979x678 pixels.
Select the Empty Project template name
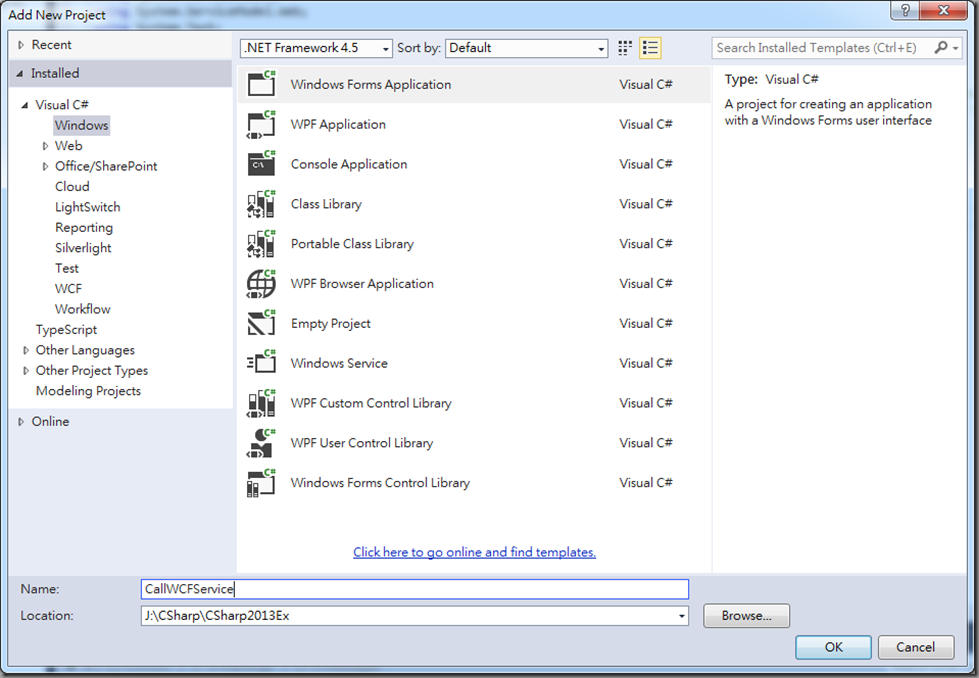(x=330, y=323)
